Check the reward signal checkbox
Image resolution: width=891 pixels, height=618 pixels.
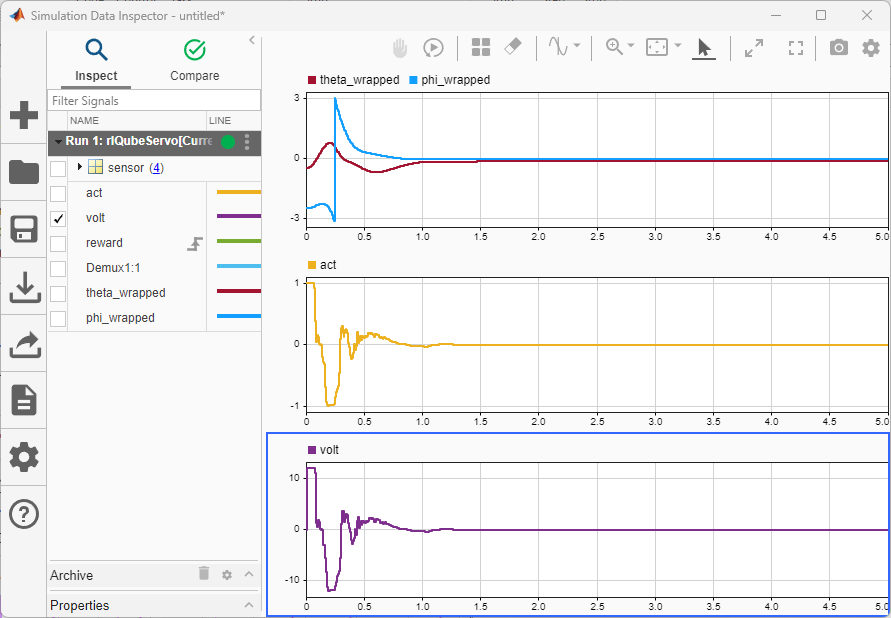(58, 243)
